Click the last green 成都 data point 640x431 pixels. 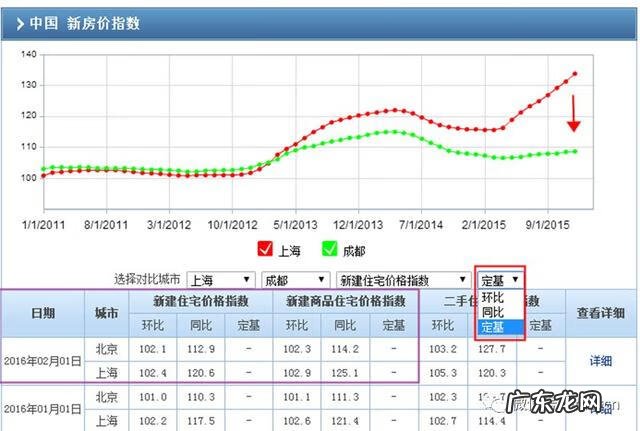coord(575,151)
